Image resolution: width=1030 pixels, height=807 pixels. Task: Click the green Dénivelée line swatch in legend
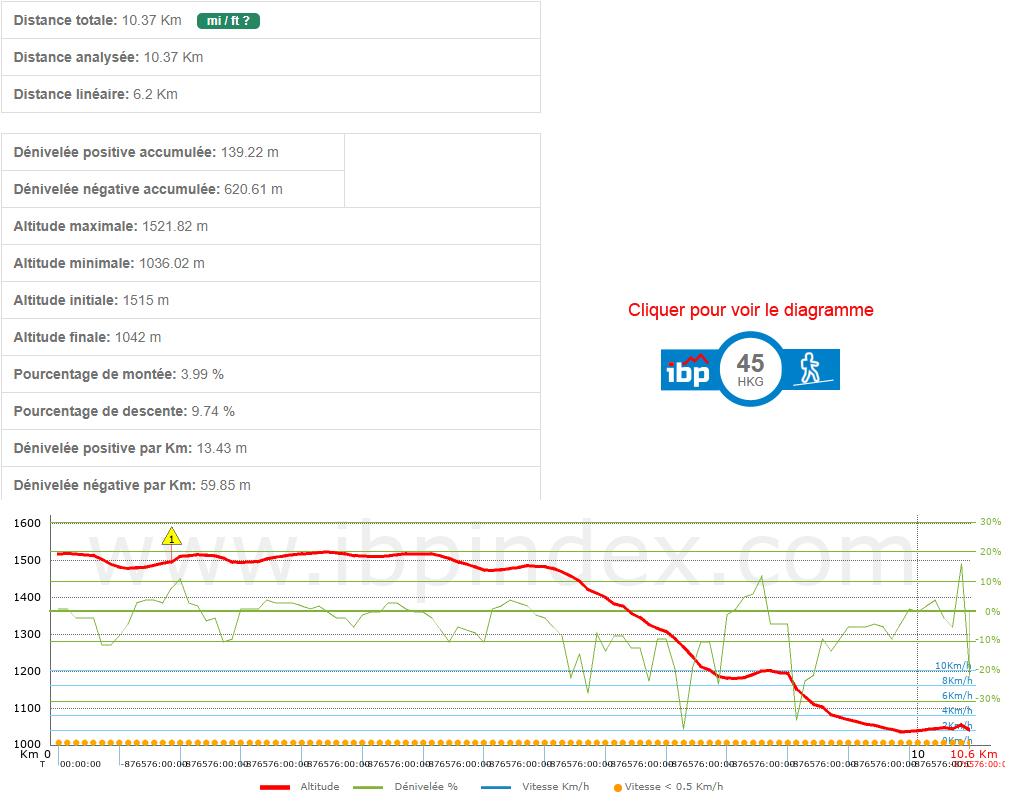[x=369, y=787]
